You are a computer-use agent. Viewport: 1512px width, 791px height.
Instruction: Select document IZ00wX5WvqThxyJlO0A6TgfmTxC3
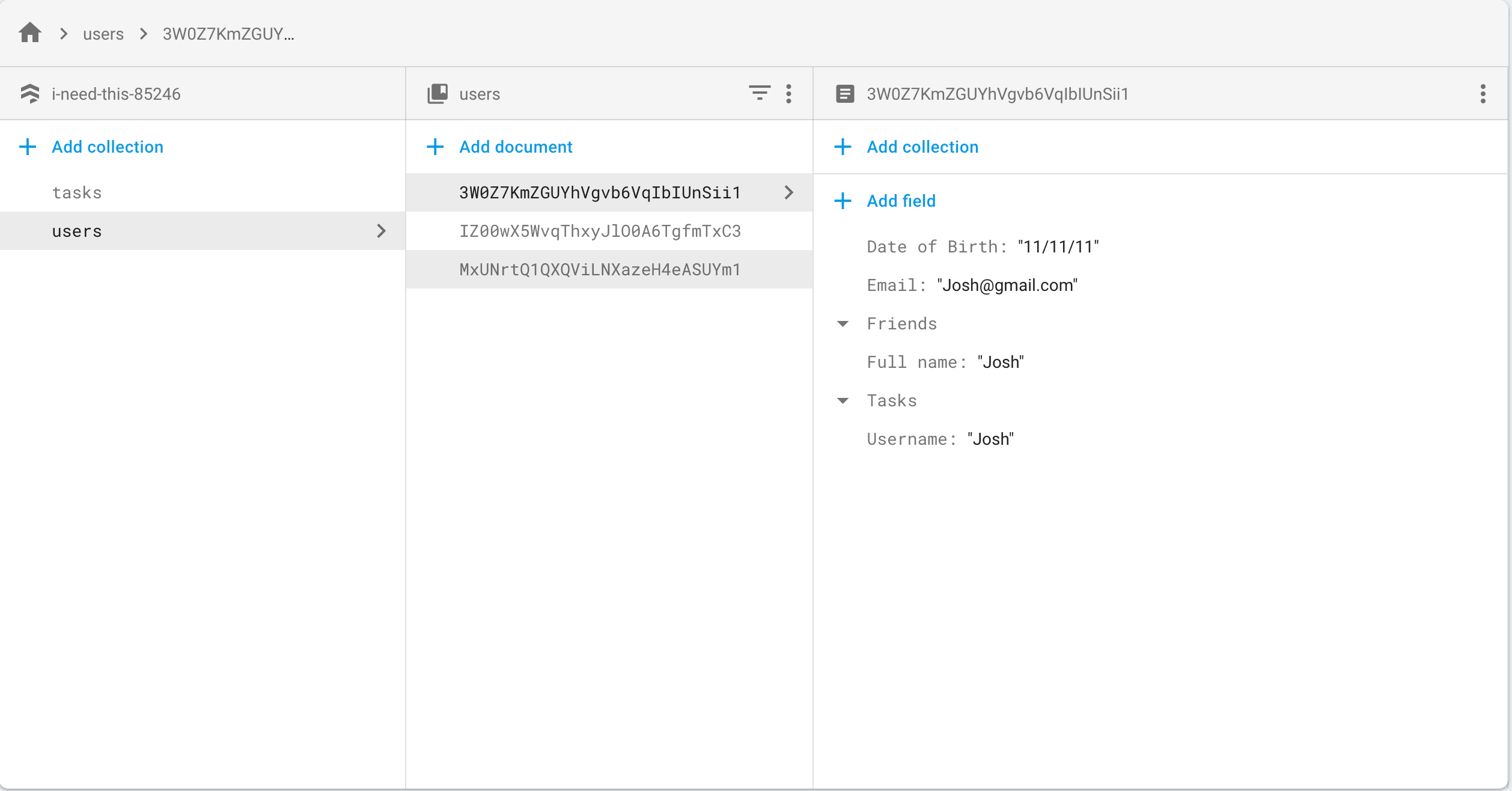pyautogui.click(x=600, y=231)
